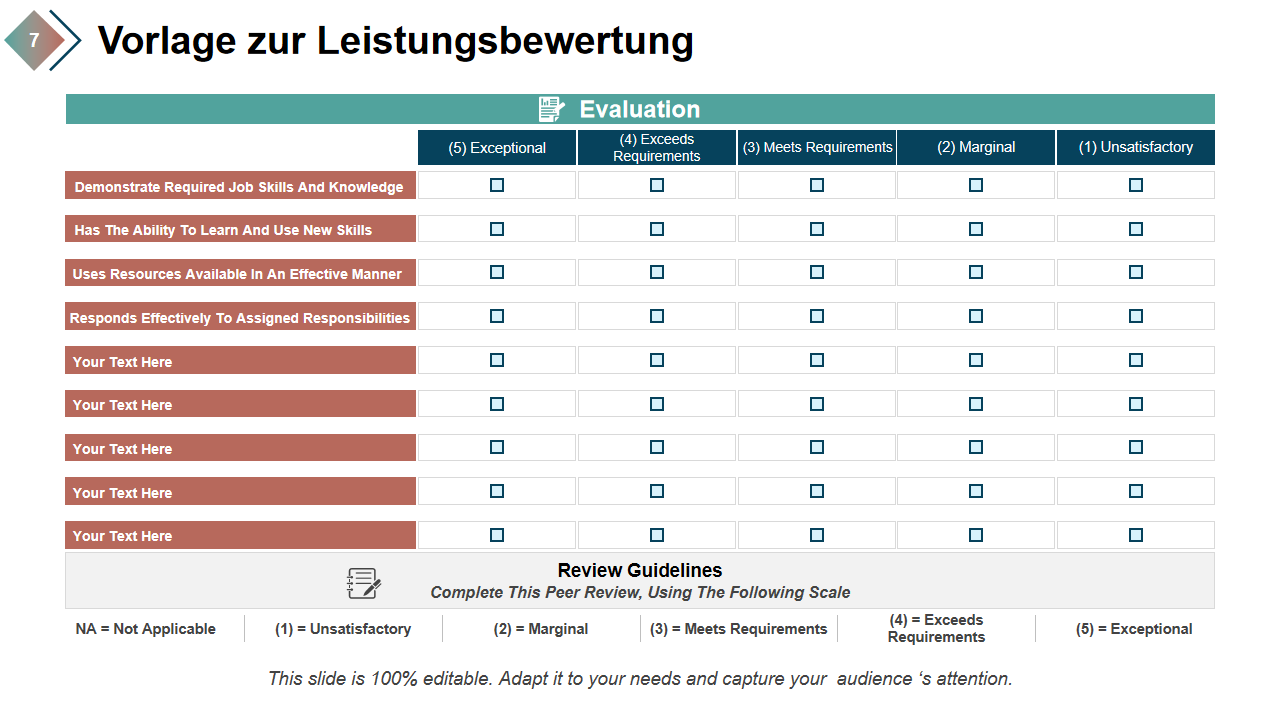Viewport: 1280px width, 720px height.
Task: Check Exceeds Requirements for Demonstrate Required Job Skills
Action: tap(657, 185)
